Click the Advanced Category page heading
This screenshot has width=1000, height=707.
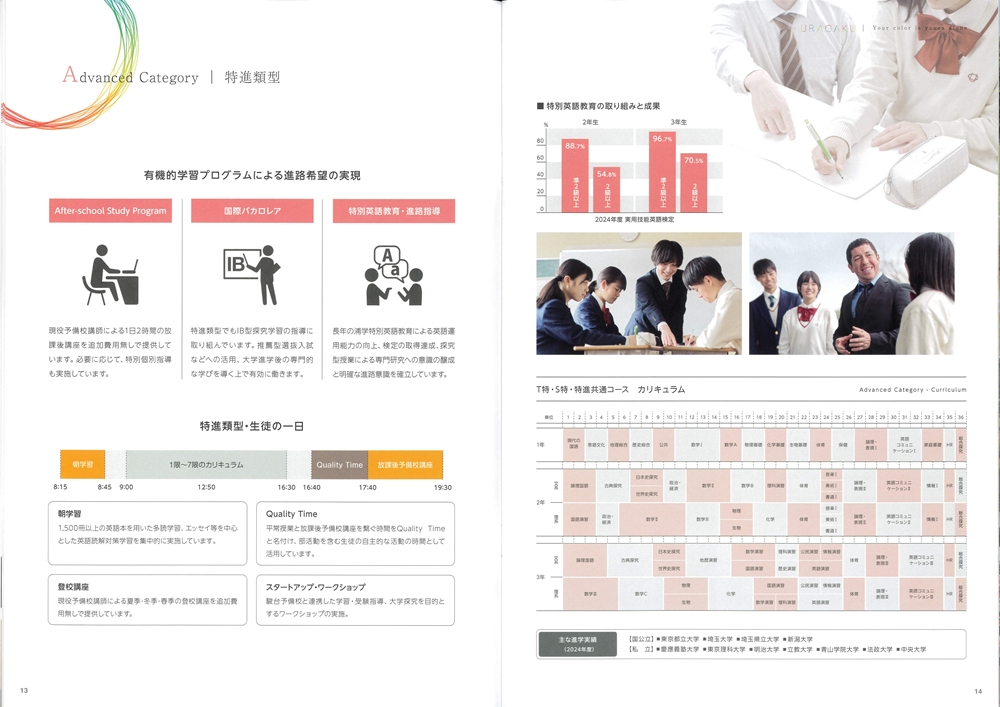click(x=130, y=77)
